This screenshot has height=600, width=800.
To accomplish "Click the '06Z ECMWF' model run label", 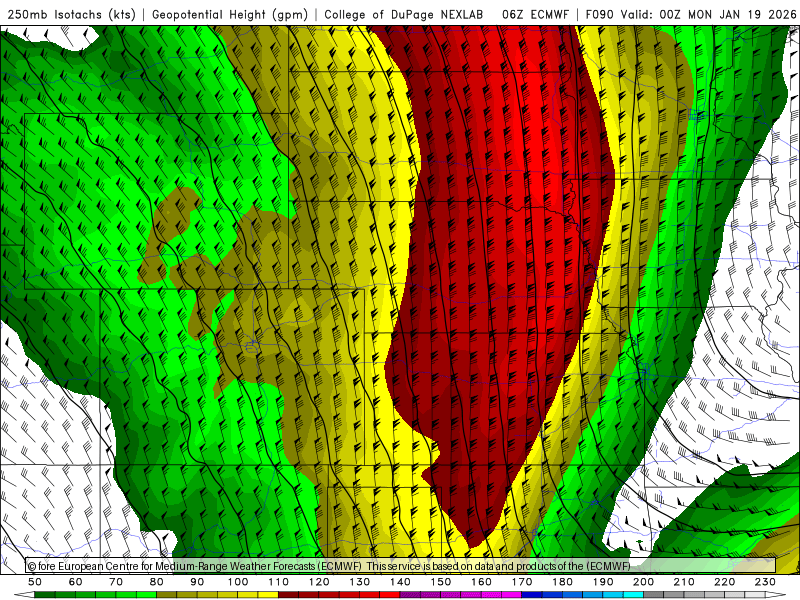I will [535, 14].
